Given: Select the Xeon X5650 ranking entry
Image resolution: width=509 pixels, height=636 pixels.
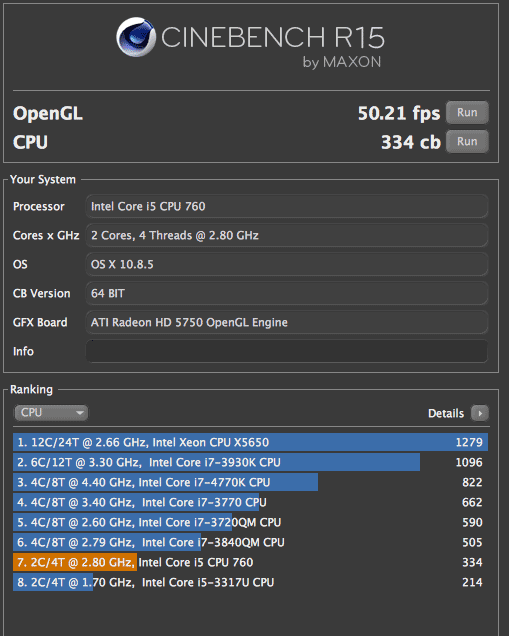Looking at the screenshot, I should click(250, 442).
